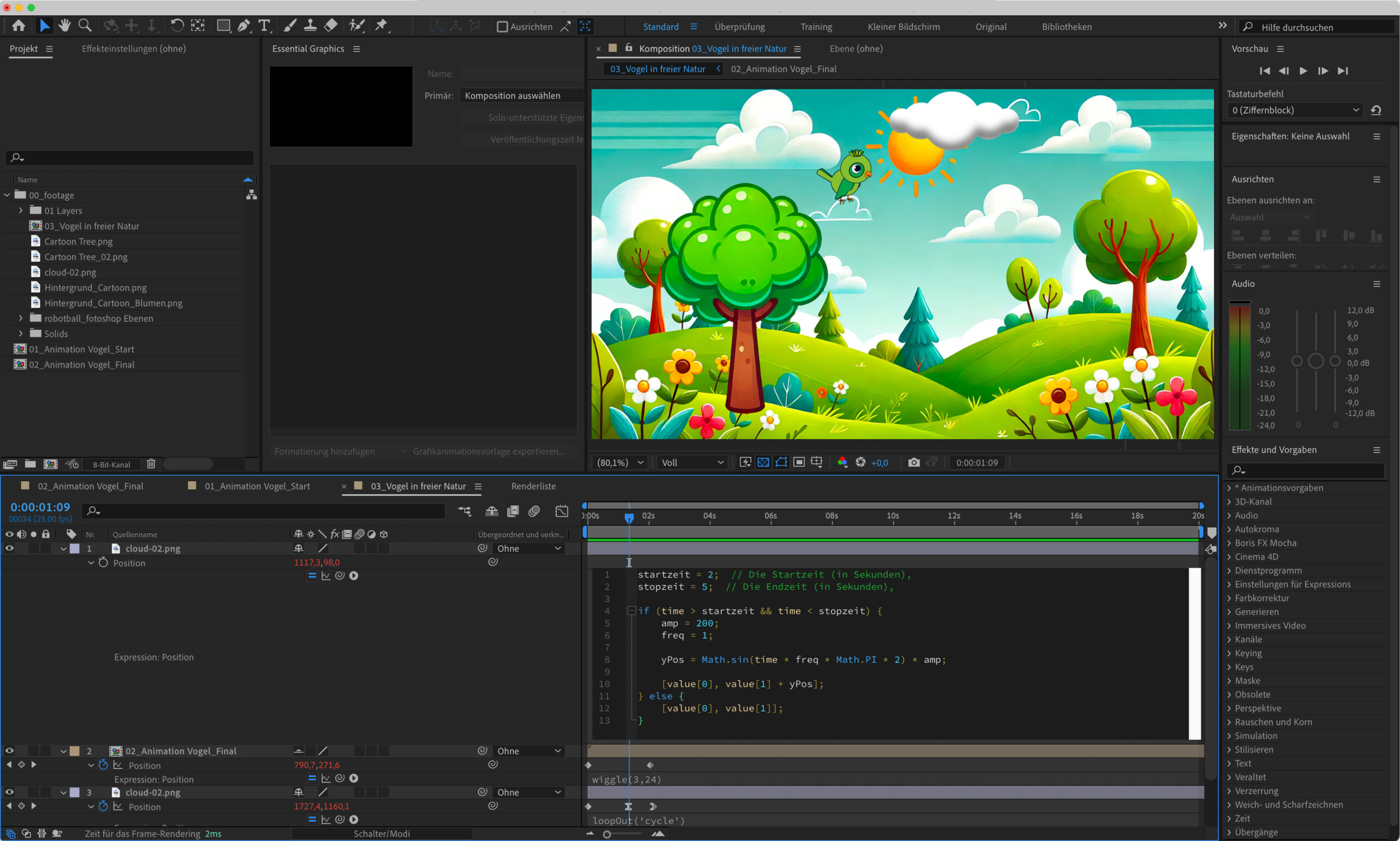
Task: Open the Home screen icon
Action: tap(19, 26)
